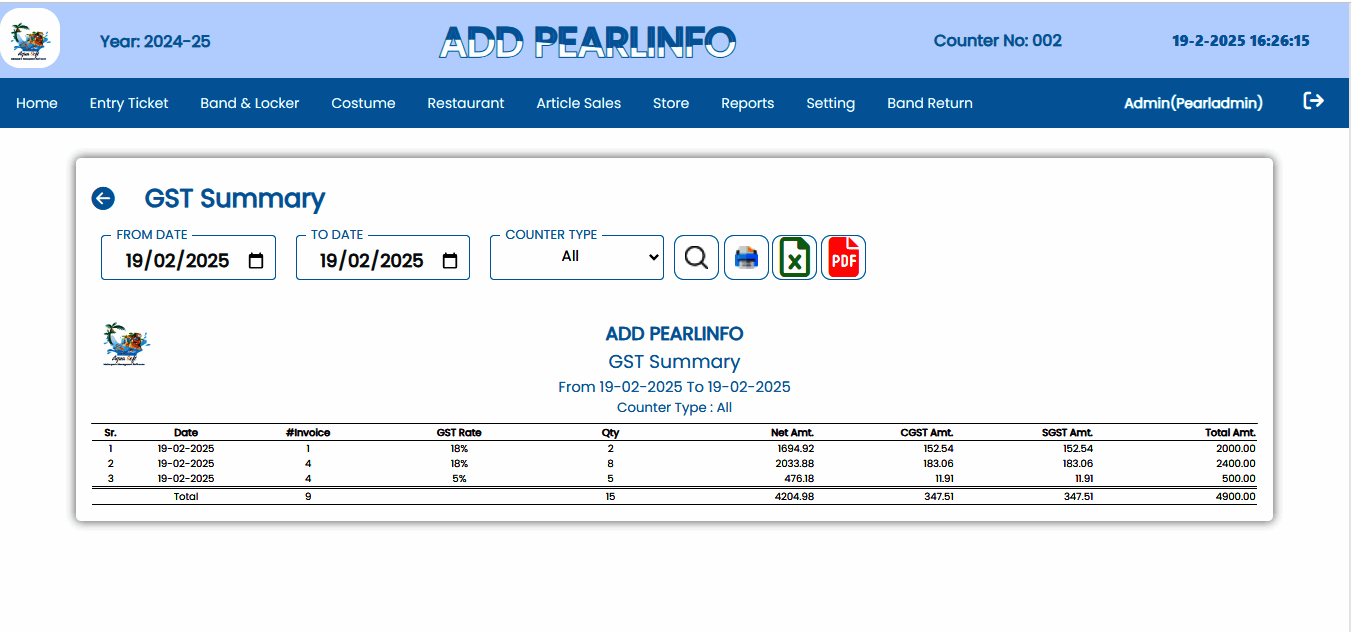This screenshot has width=1351, height=632.
Task: Open From Date calendar picker icon
Action: coord(256,261)
